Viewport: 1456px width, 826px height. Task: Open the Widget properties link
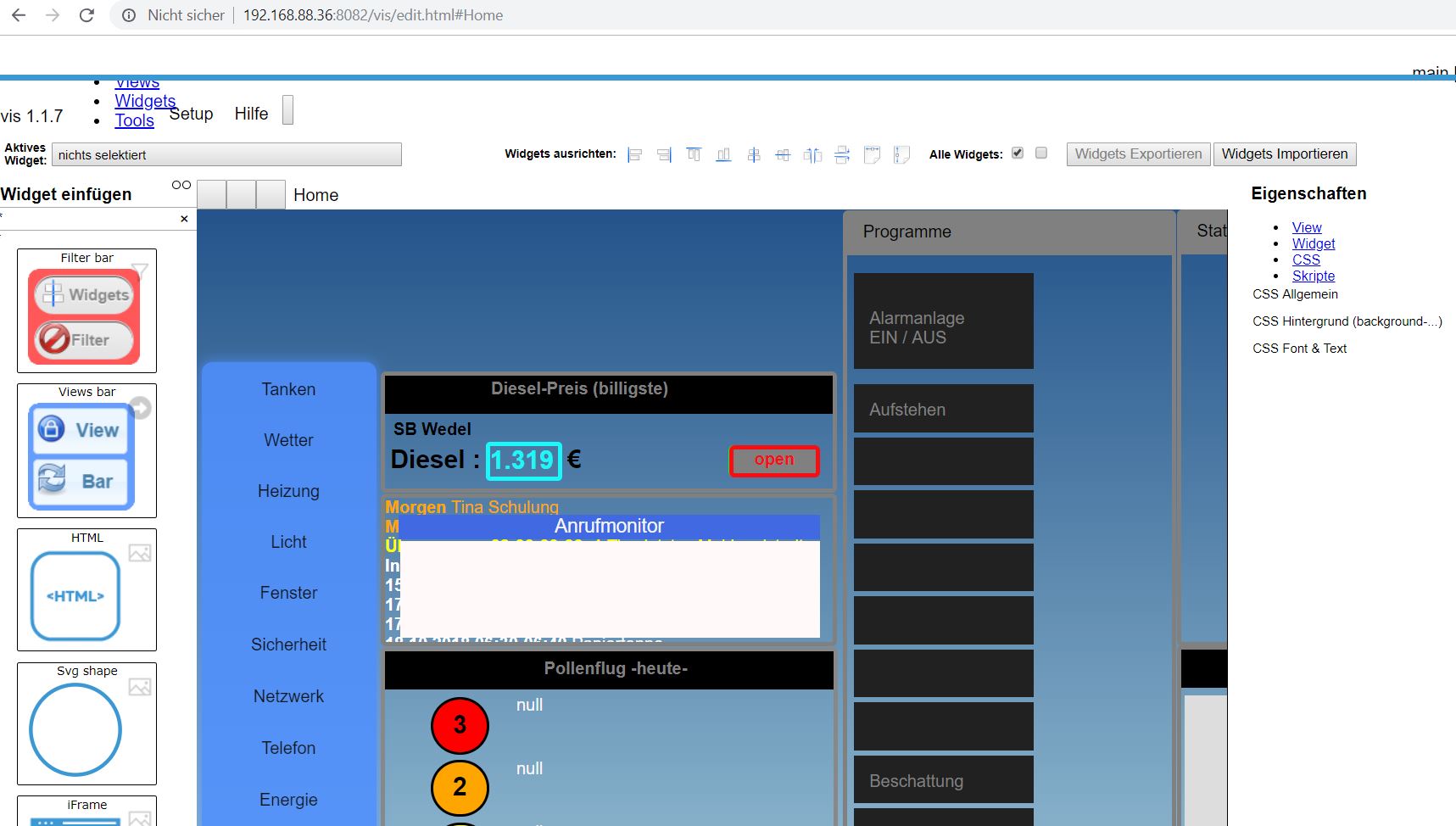1314,243
